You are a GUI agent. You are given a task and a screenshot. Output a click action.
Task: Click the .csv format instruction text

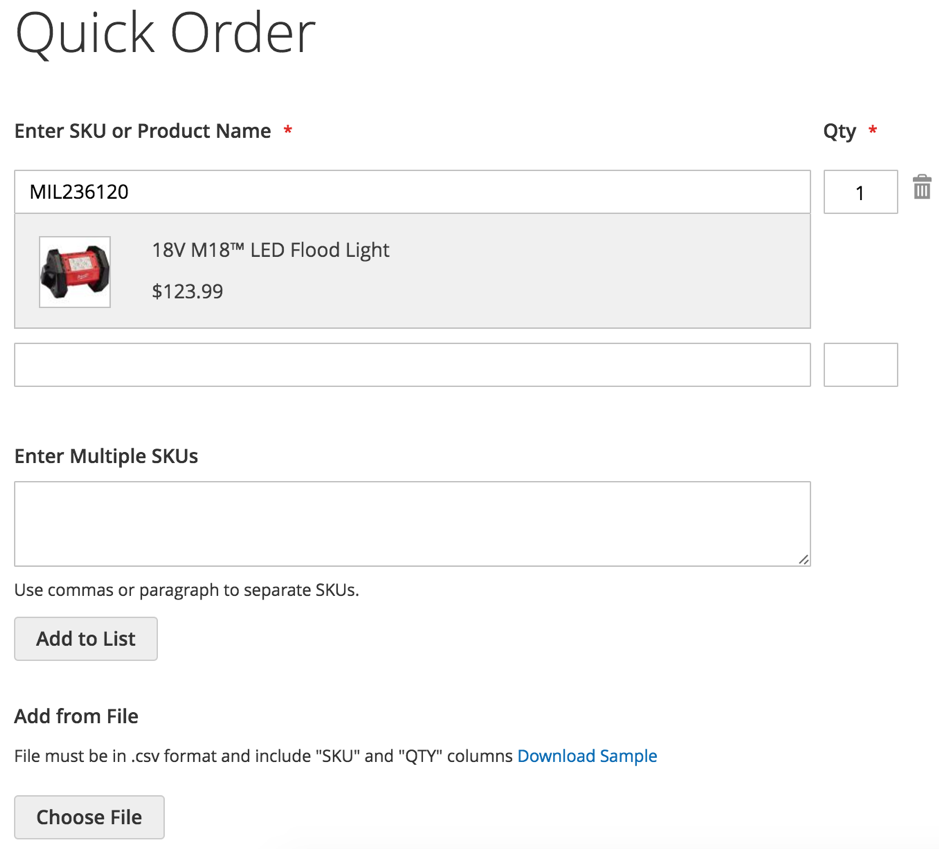click(263, 756)
